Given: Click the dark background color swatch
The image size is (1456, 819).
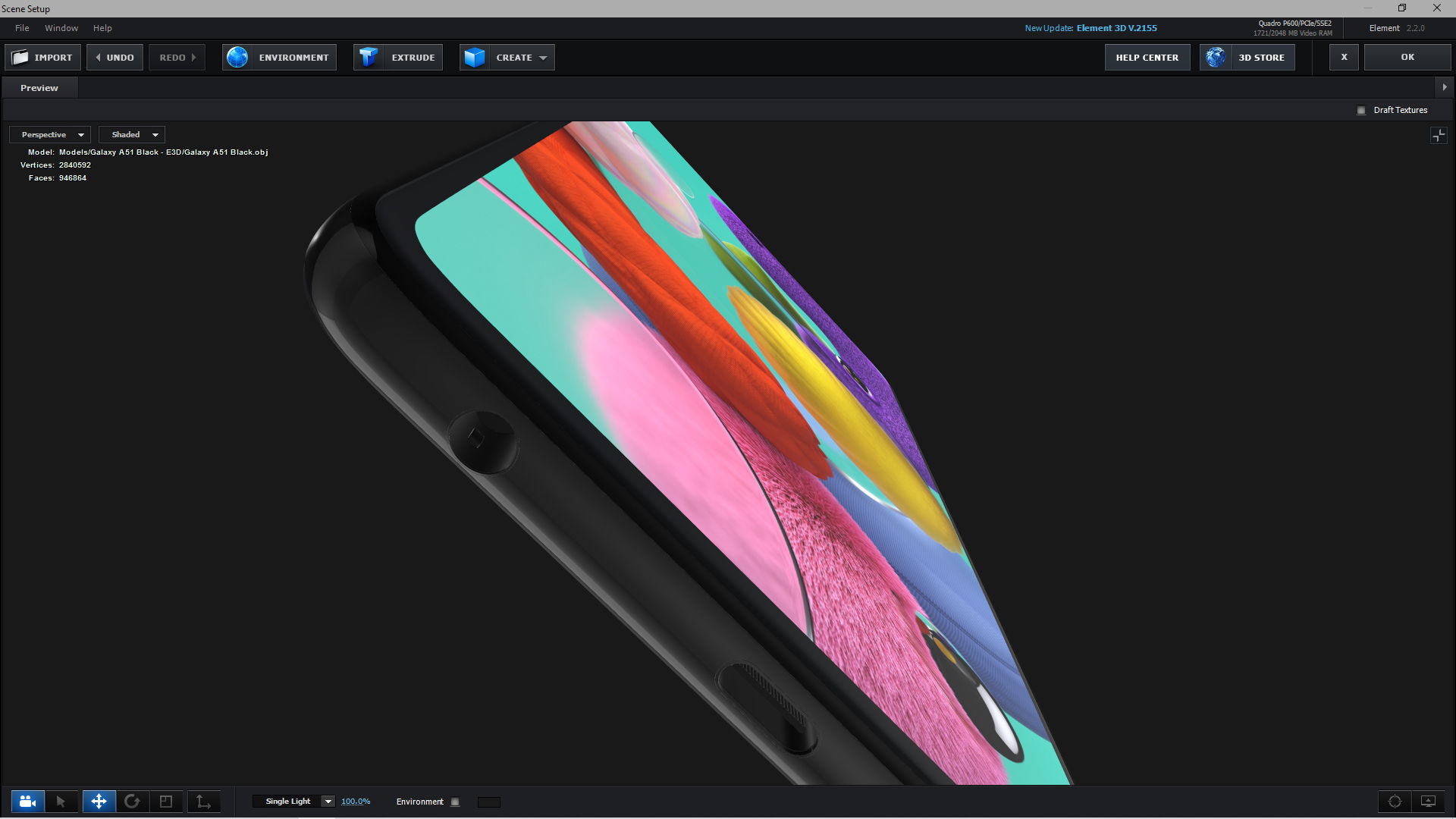Looking at the screenshot, I should click(489, 802).
